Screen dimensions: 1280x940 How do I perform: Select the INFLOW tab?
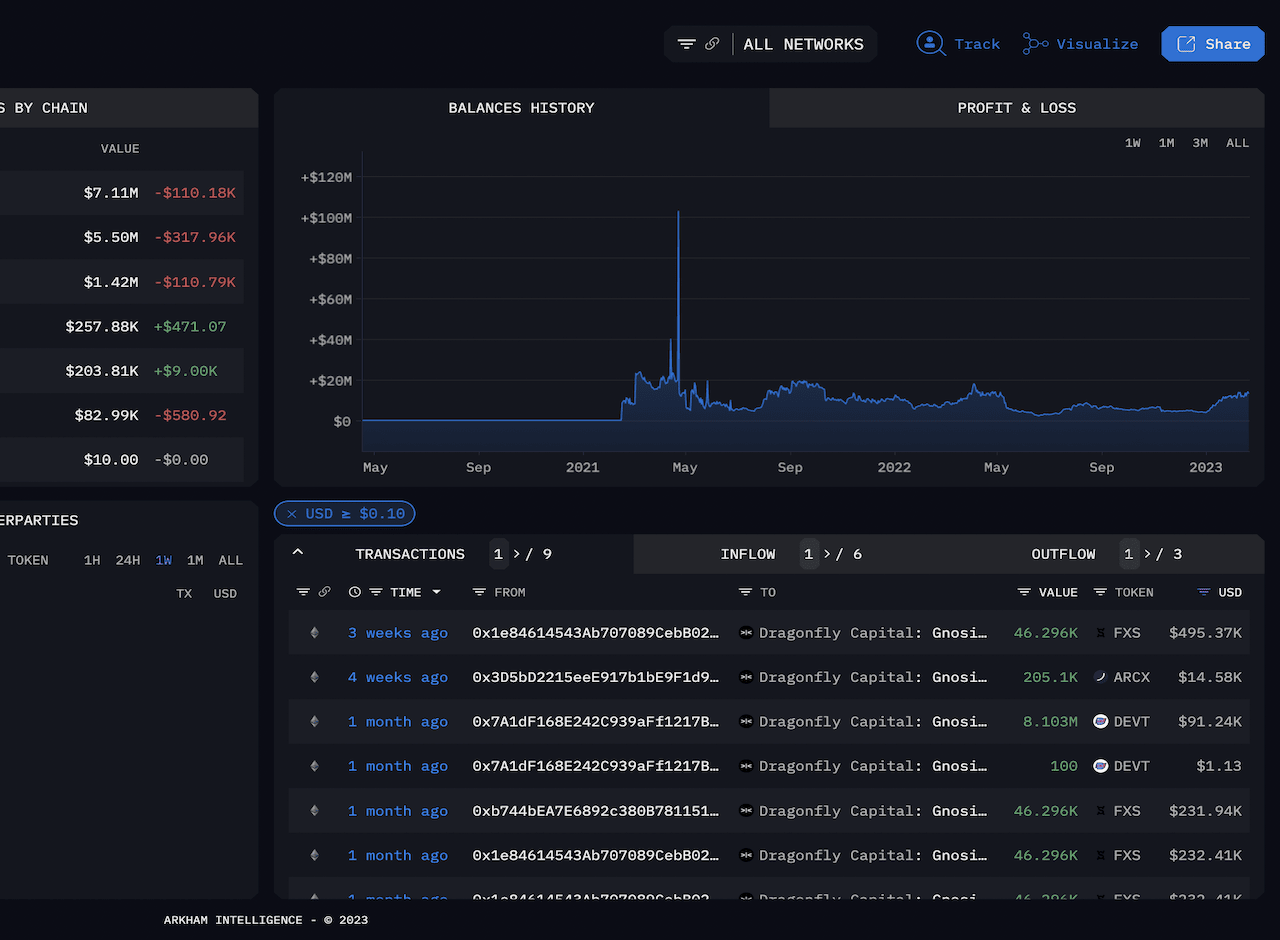pos(748,554)
